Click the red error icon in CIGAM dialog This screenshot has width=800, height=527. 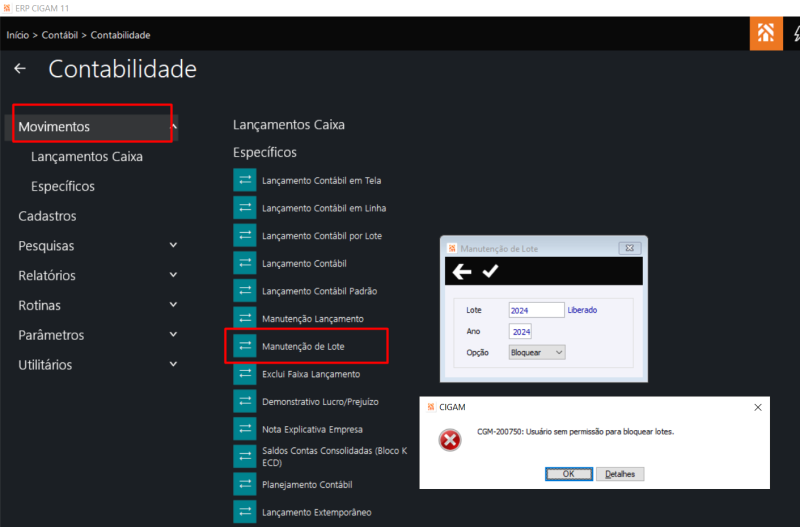click(450, 440)
